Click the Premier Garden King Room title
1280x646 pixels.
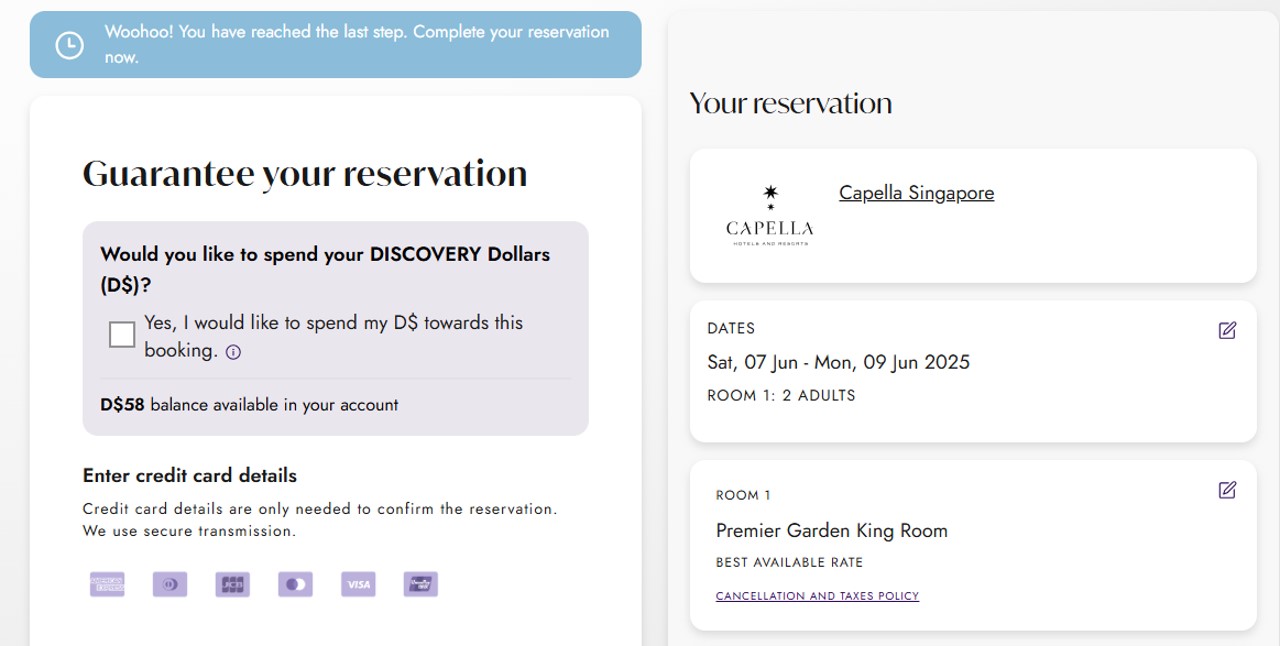tap(832, 531)
